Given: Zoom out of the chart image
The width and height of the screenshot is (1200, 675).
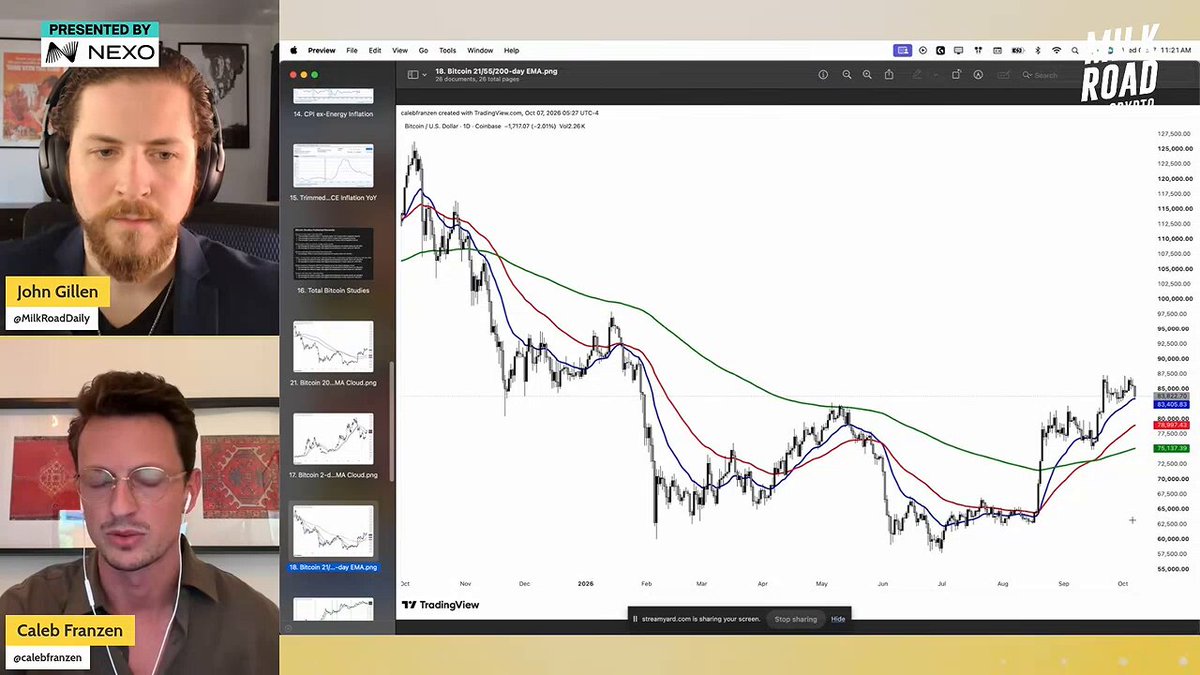Looking at the screenshot, I should point(847,74).
